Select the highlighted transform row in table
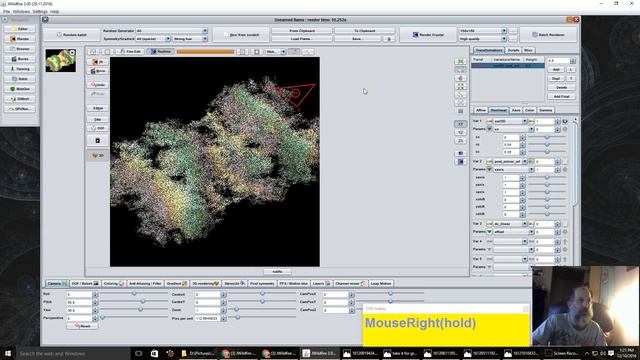Screen dimensions: 640x360 (x=508, y=65)
